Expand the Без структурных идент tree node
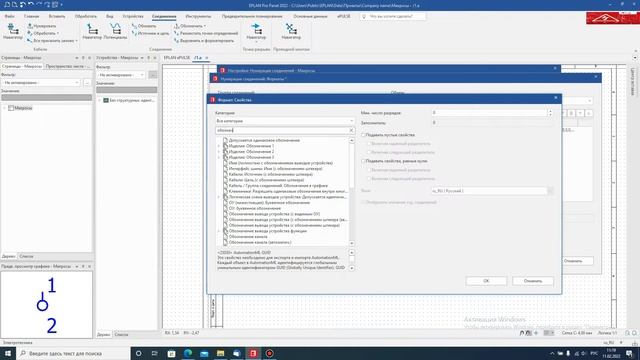Viewport: 640px width, 360px height. click(x=100, y=100)
